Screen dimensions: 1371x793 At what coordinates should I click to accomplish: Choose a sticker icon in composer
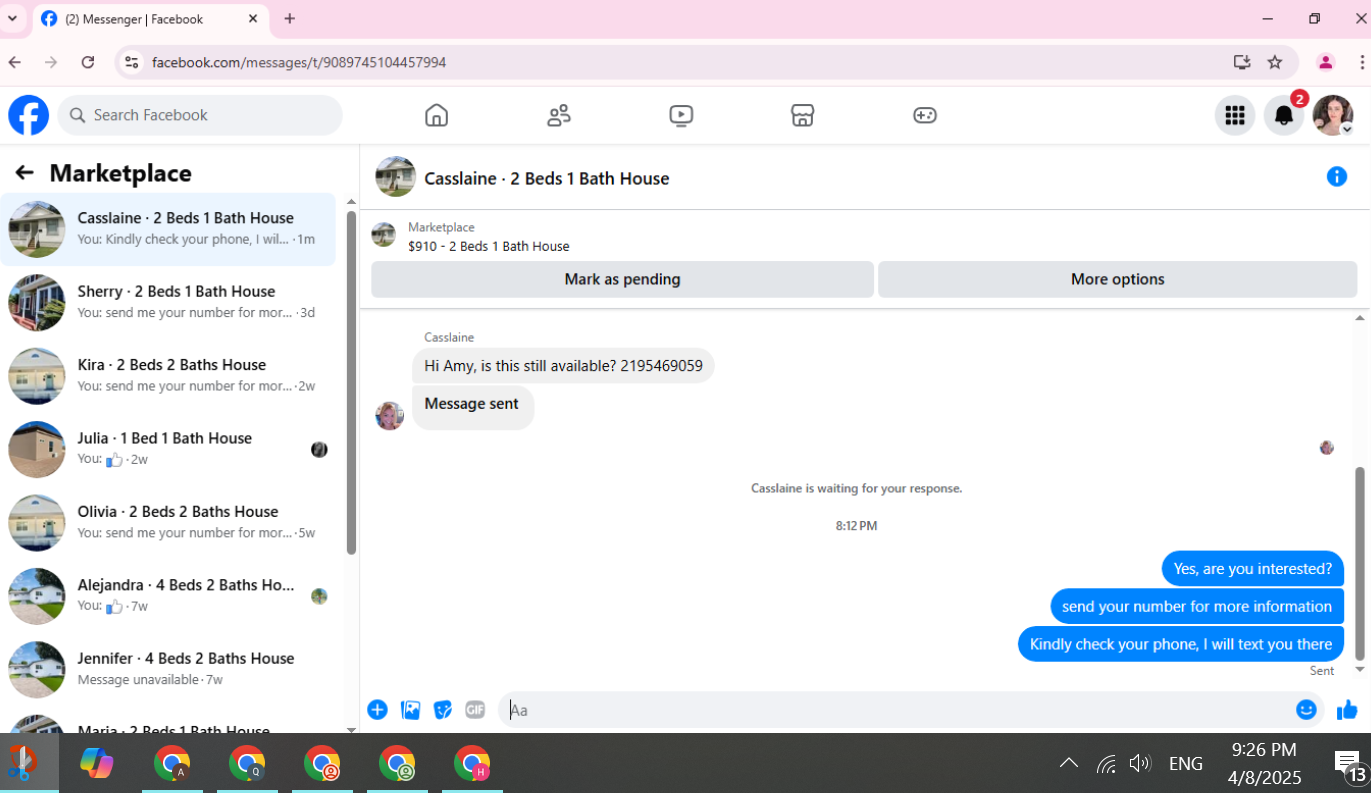tap(443, 710)
